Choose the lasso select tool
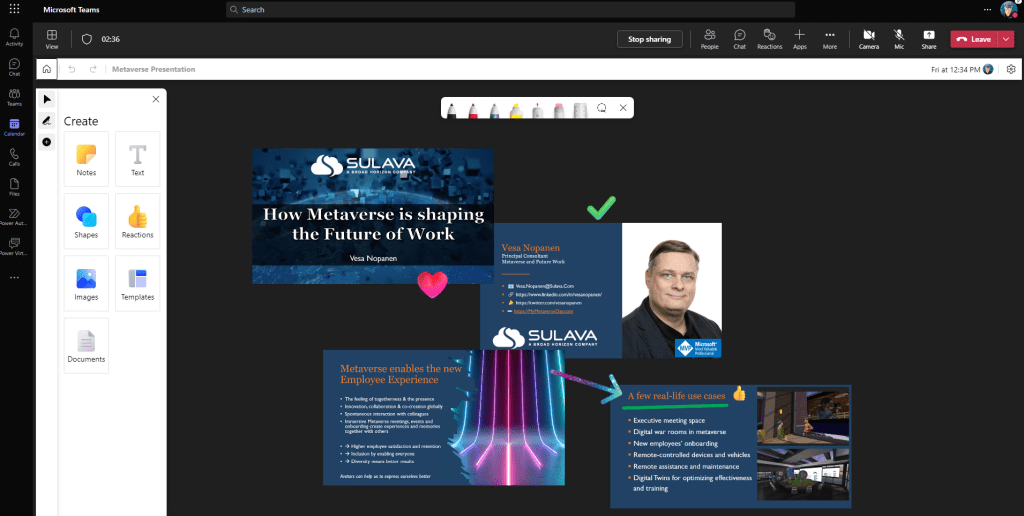 (602, 108)
